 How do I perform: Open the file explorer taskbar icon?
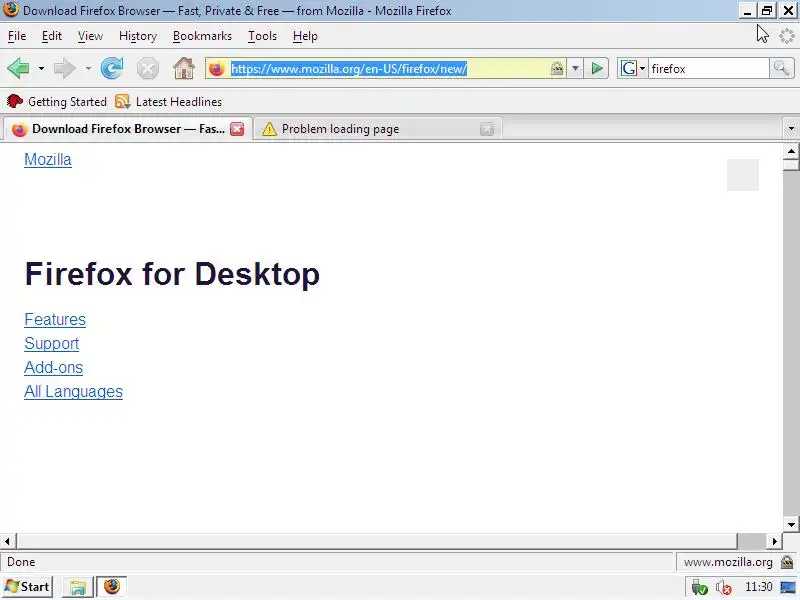coord(78,587)
